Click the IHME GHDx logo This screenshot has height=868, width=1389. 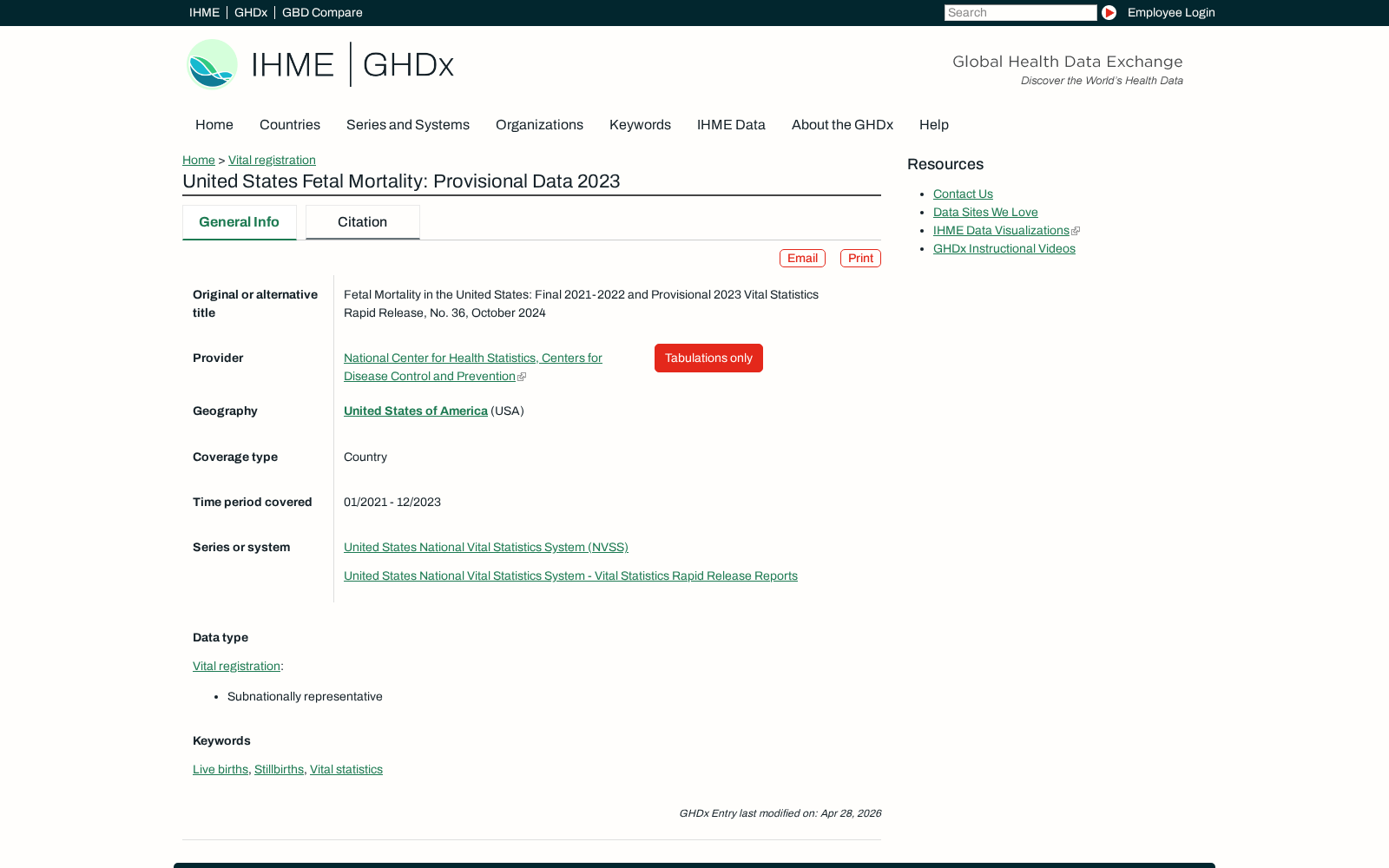(320, 64)
